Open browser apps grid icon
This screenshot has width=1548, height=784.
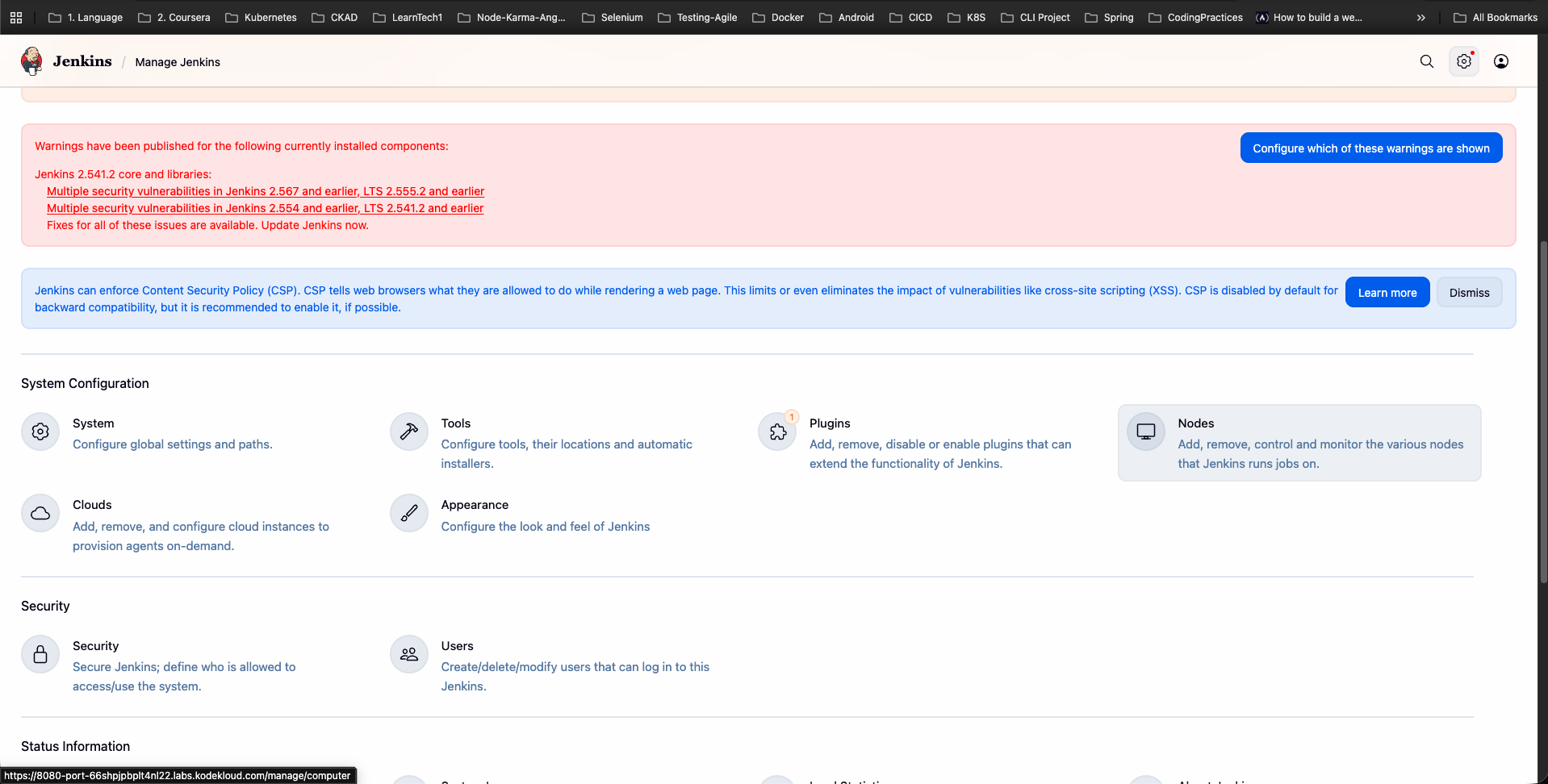tap(16, 17)
